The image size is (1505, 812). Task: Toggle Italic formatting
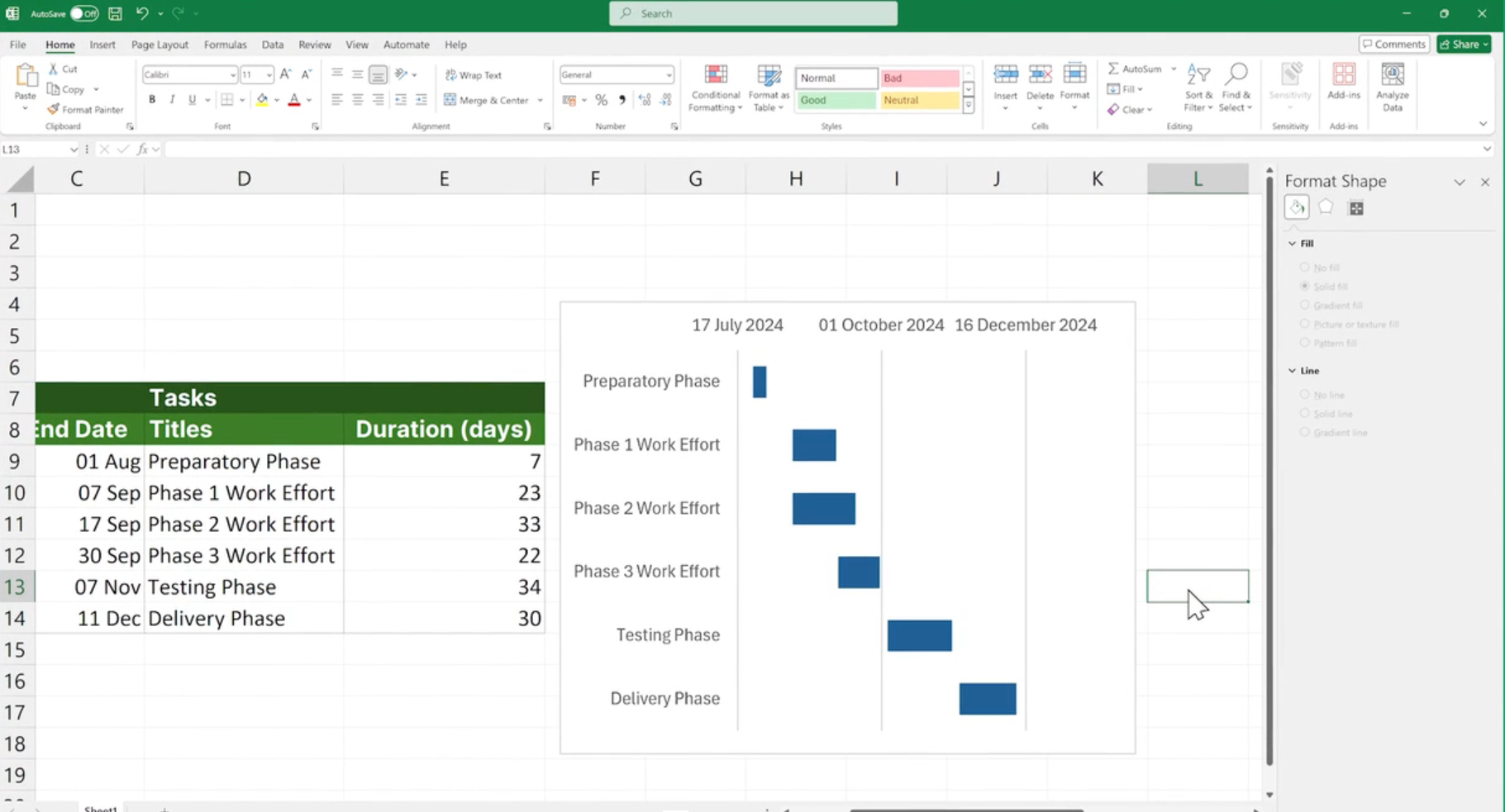[x=172, y=100]
